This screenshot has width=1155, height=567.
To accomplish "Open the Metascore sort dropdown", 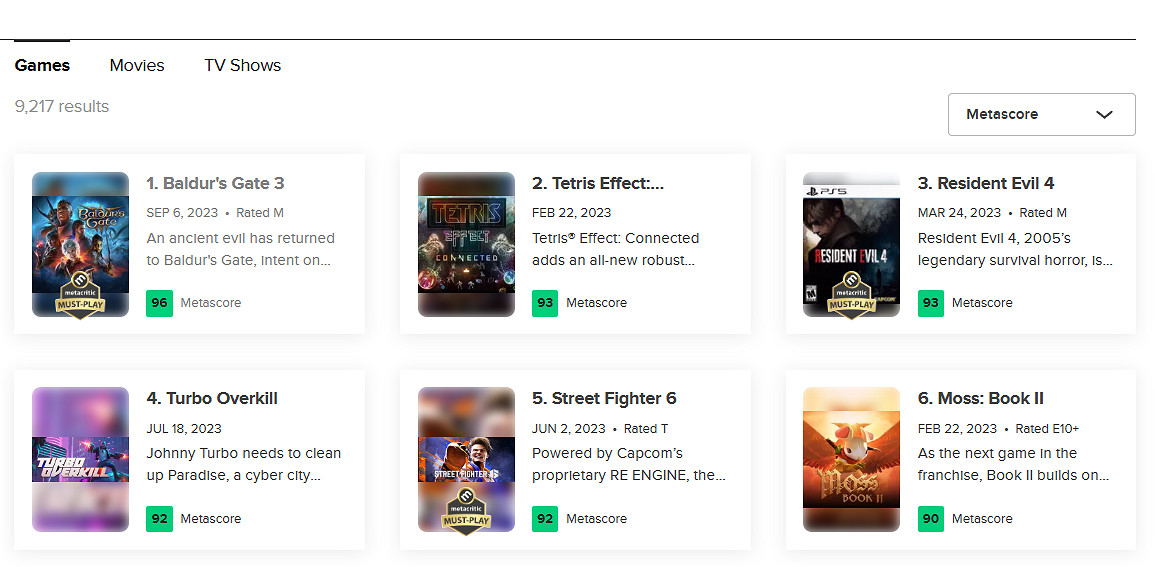I will (1040, 114).
